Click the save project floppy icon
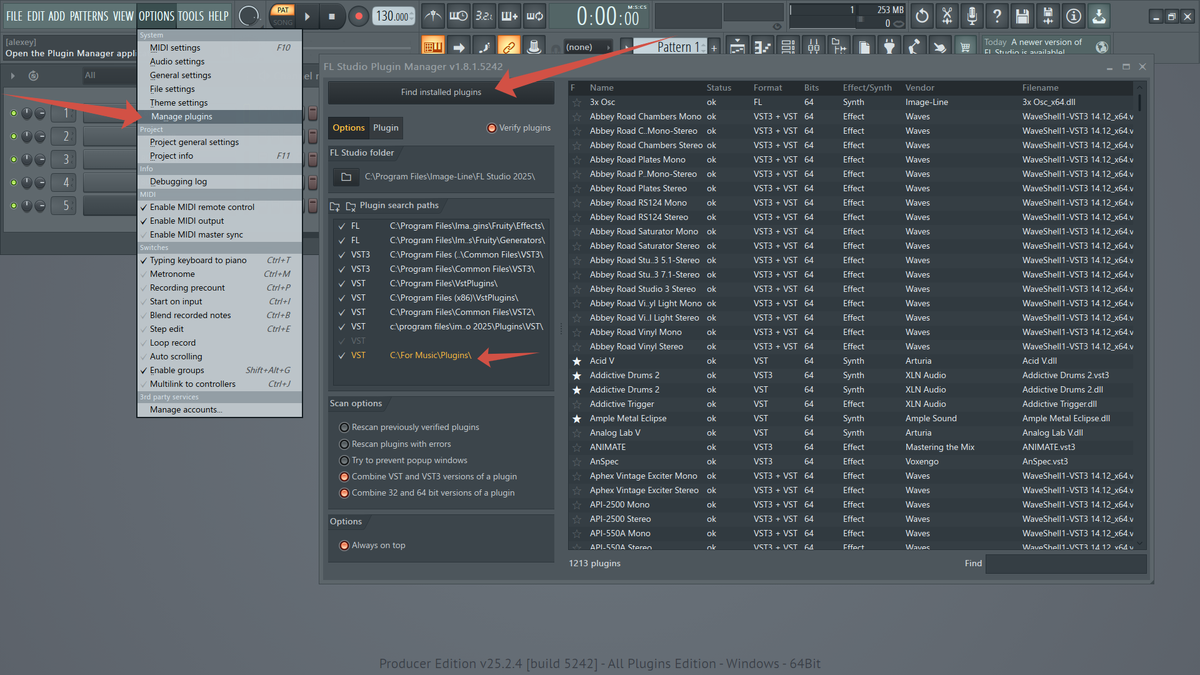This screenshot has height=675, width=1200. (x=1022, y=16)
